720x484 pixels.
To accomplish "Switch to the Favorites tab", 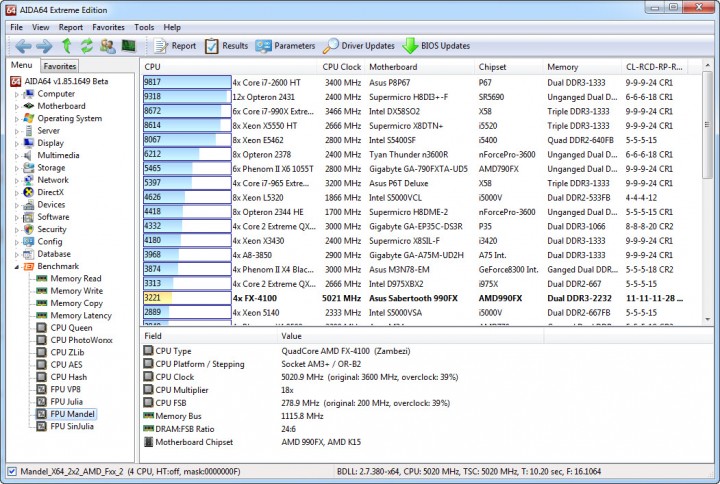I will coord(60,66).
